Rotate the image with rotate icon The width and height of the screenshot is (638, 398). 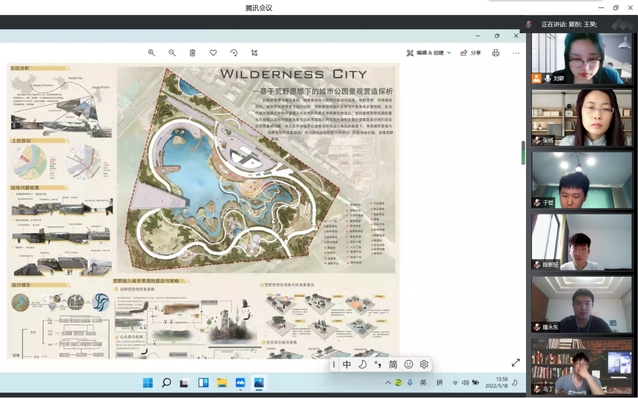coord(234,52)
